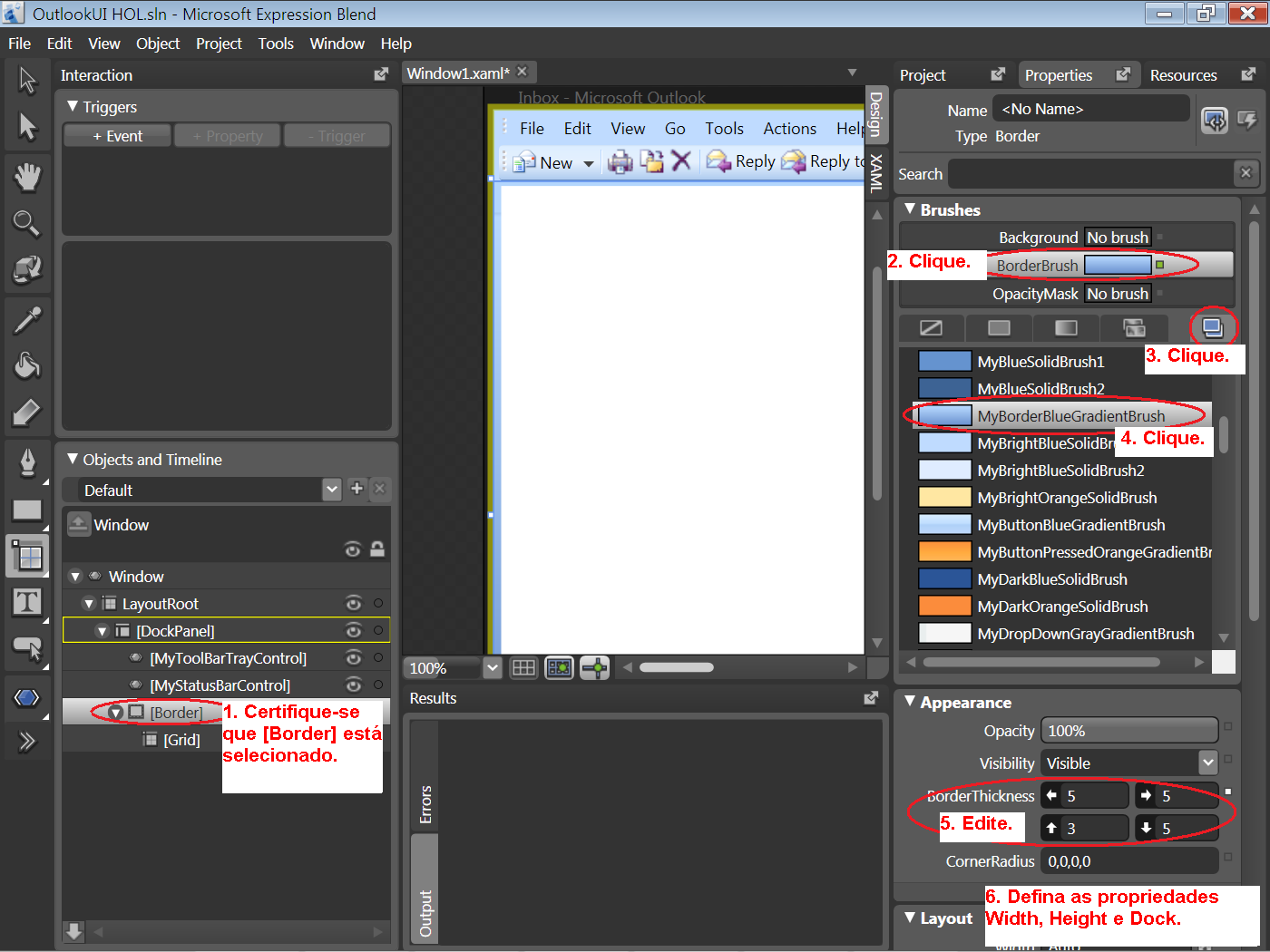Close the Window1.xaml document tab
Viewport: 1270px width, 952px height.
pyautogui.click(x=522, y=72)
